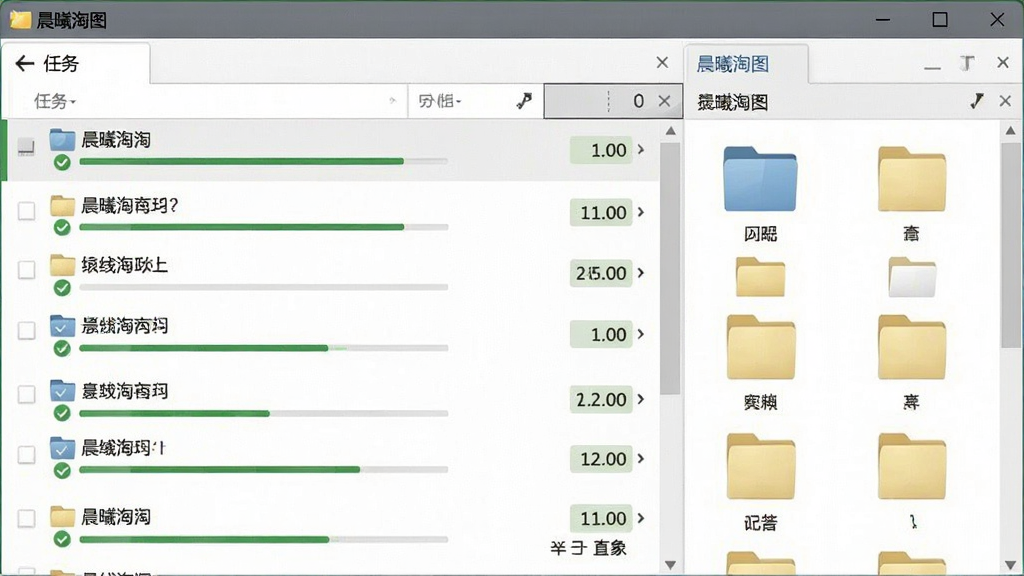Screen dimensions: 1024x576
Task: Click the pin icon in the right panel header
Action: 977,101
